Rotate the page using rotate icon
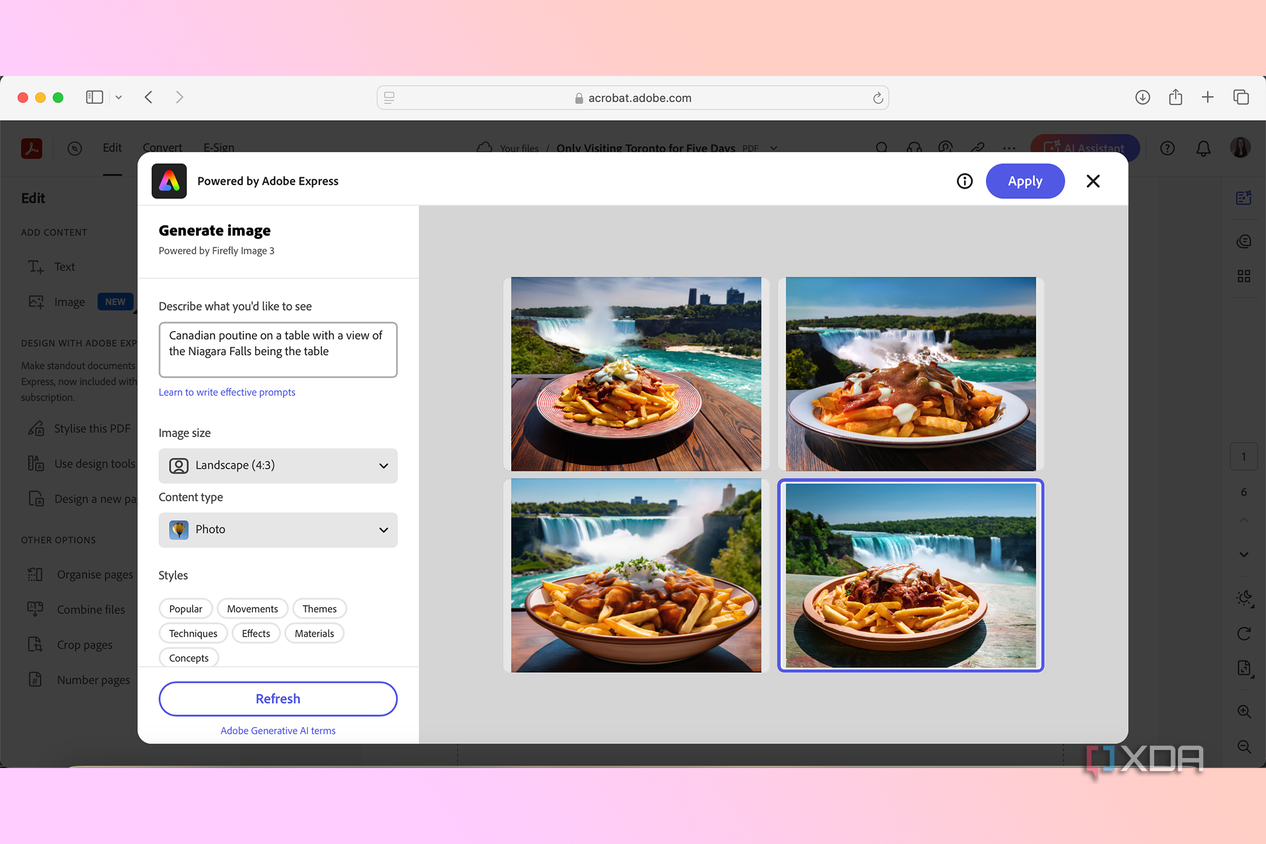 [1244, 633]
